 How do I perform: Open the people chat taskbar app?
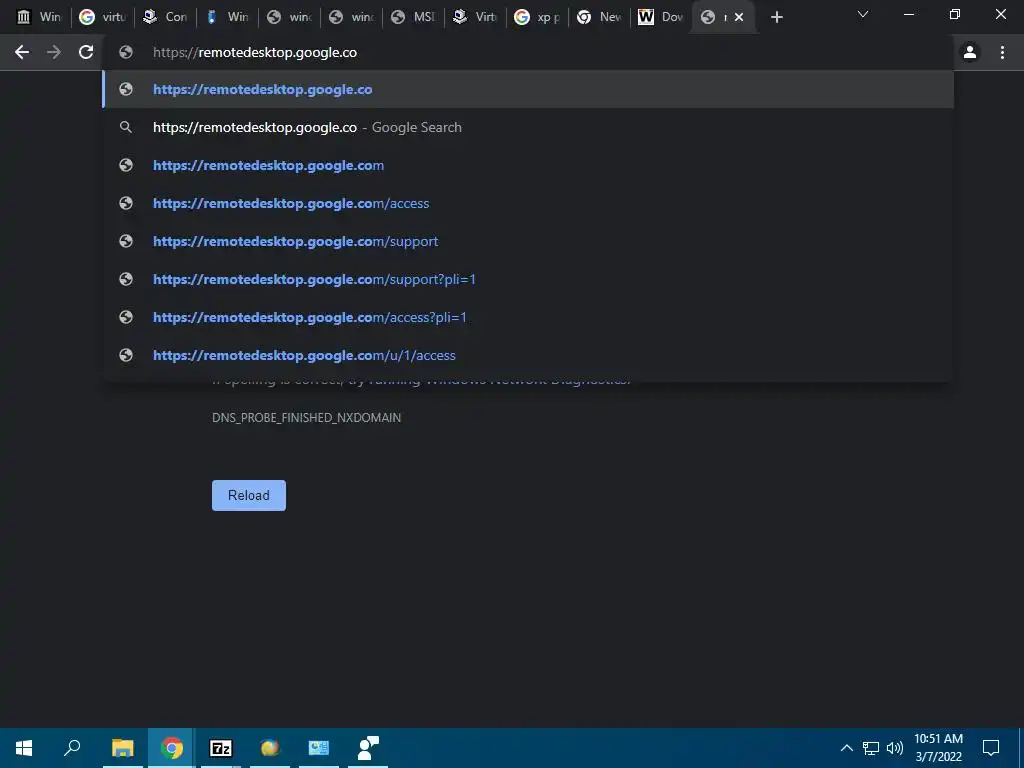pyautogui.click(x=368, y=748)
